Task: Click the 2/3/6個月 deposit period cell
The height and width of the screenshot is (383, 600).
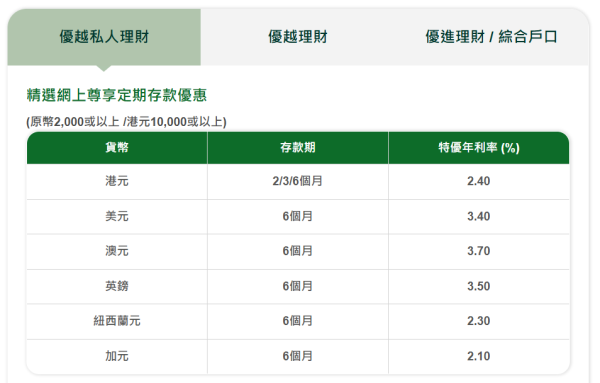Action: pyautogui.click(x=298, y=181)
